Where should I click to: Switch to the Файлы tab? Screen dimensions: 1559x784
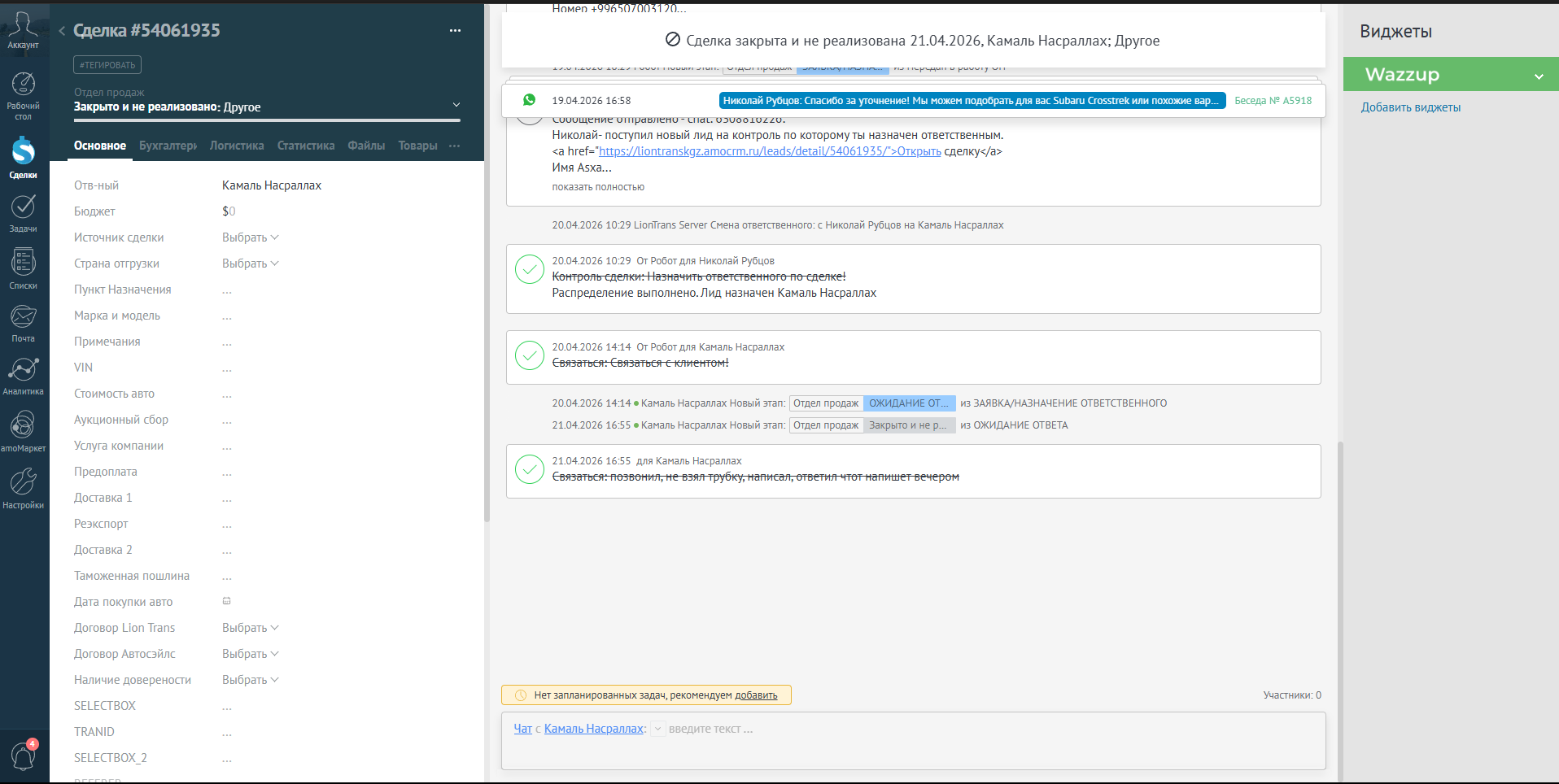coord(366,146)
